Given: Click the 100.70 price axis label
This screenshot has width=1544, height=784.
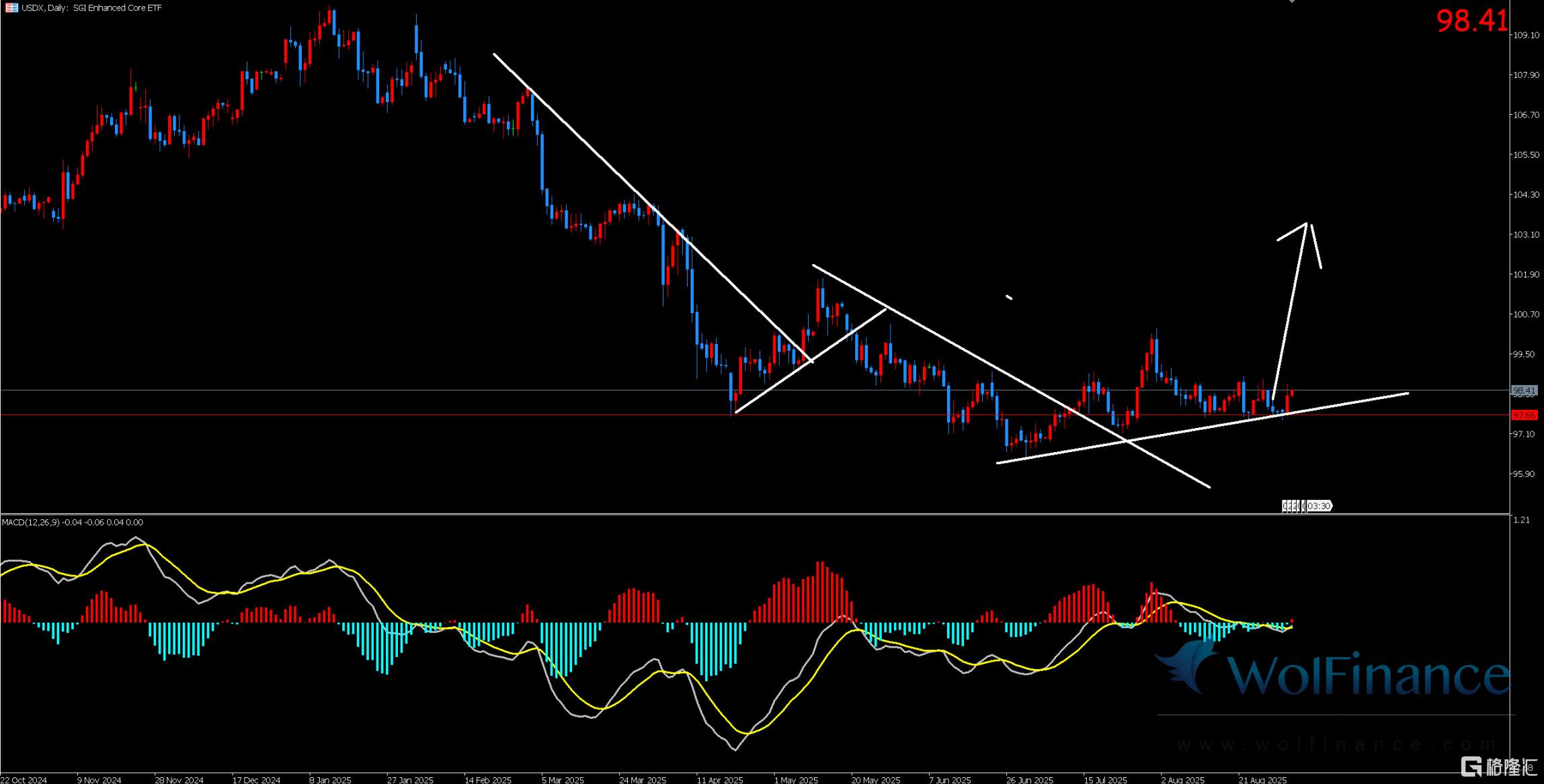Looking at the screenshot, I should [x=1526, y=314].
